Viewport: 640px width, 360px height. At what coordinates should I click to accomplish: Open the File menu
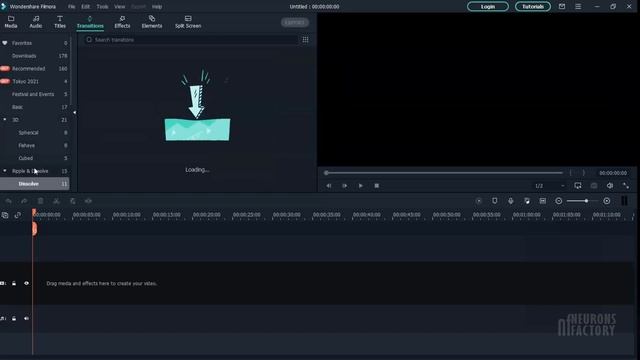tap(71, 7)
